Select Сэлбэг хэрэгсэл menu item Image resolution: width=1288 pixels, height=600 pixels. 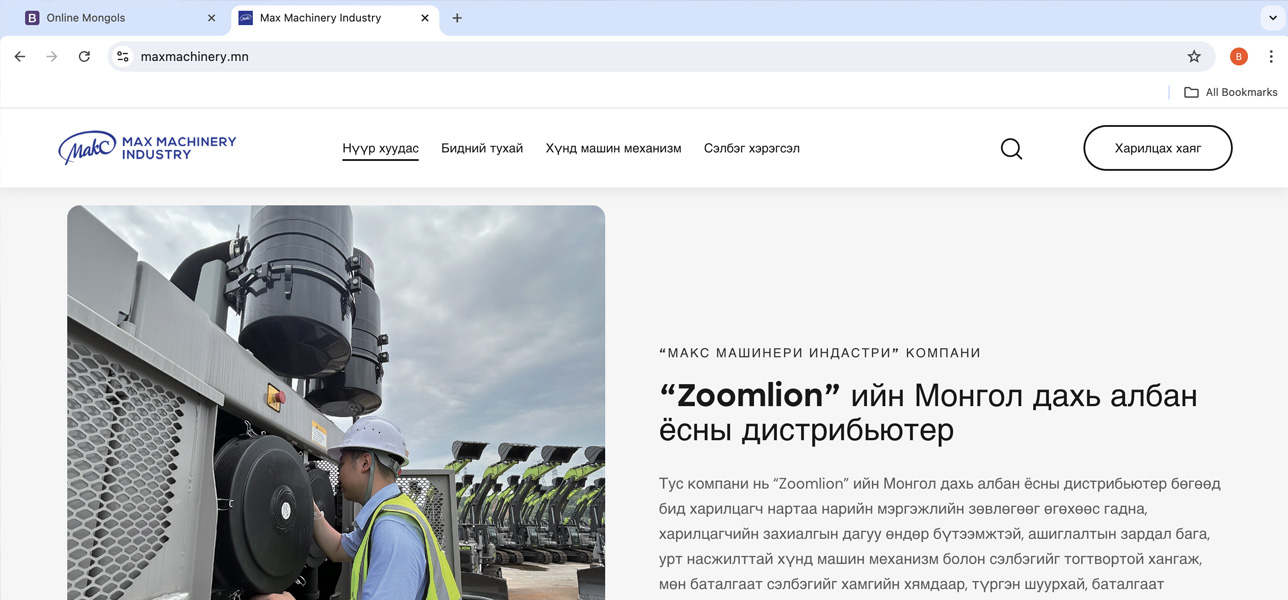pos(752,148)
